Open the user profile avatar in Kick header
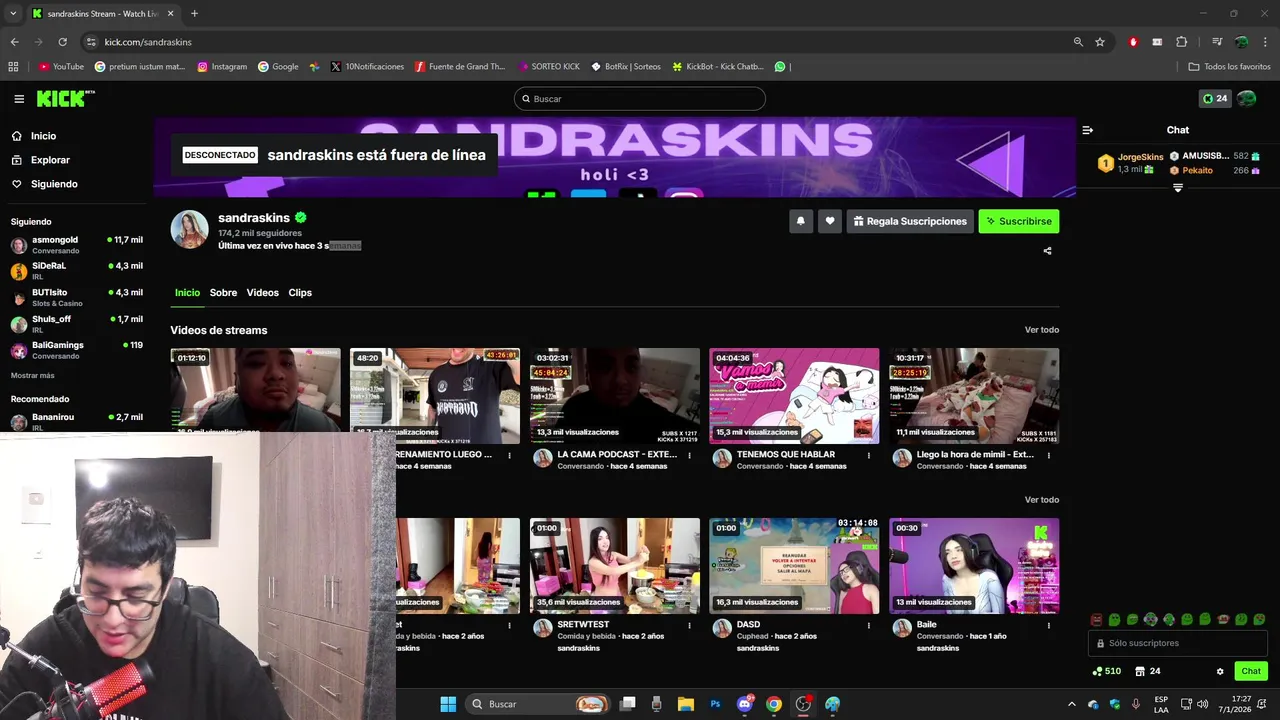 (x=1247, y=98)
